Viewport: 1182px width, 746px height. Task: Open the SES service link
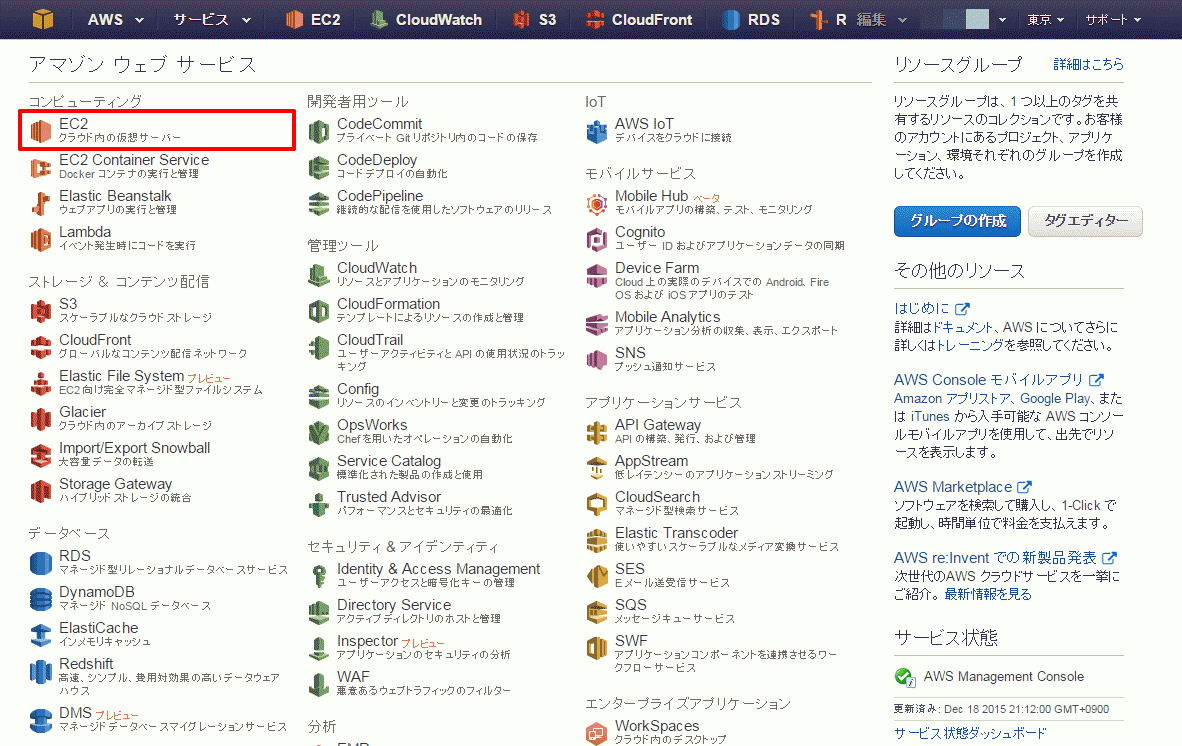(x=630, y=568)
